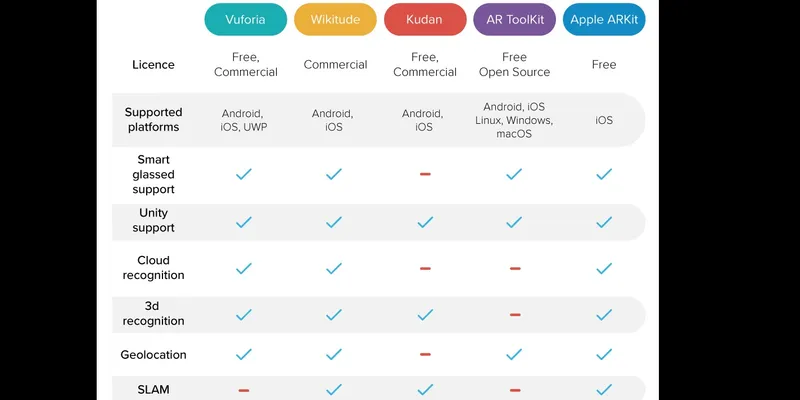The width and height of the screenshot is (800, 400).
Task: Click the AR ToolKit purple header
Action: (514, 19)
